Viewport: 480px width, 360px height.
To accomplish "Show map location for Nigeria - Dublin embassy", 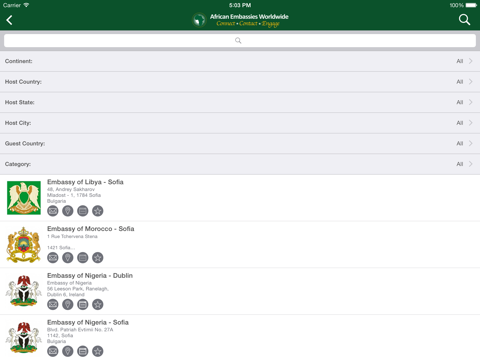I will [68, 304].
